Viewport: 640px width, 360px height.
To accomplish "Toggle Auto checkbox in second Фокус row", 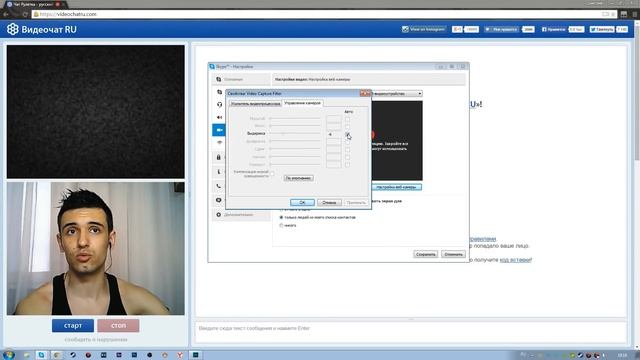I will (347, 127).
